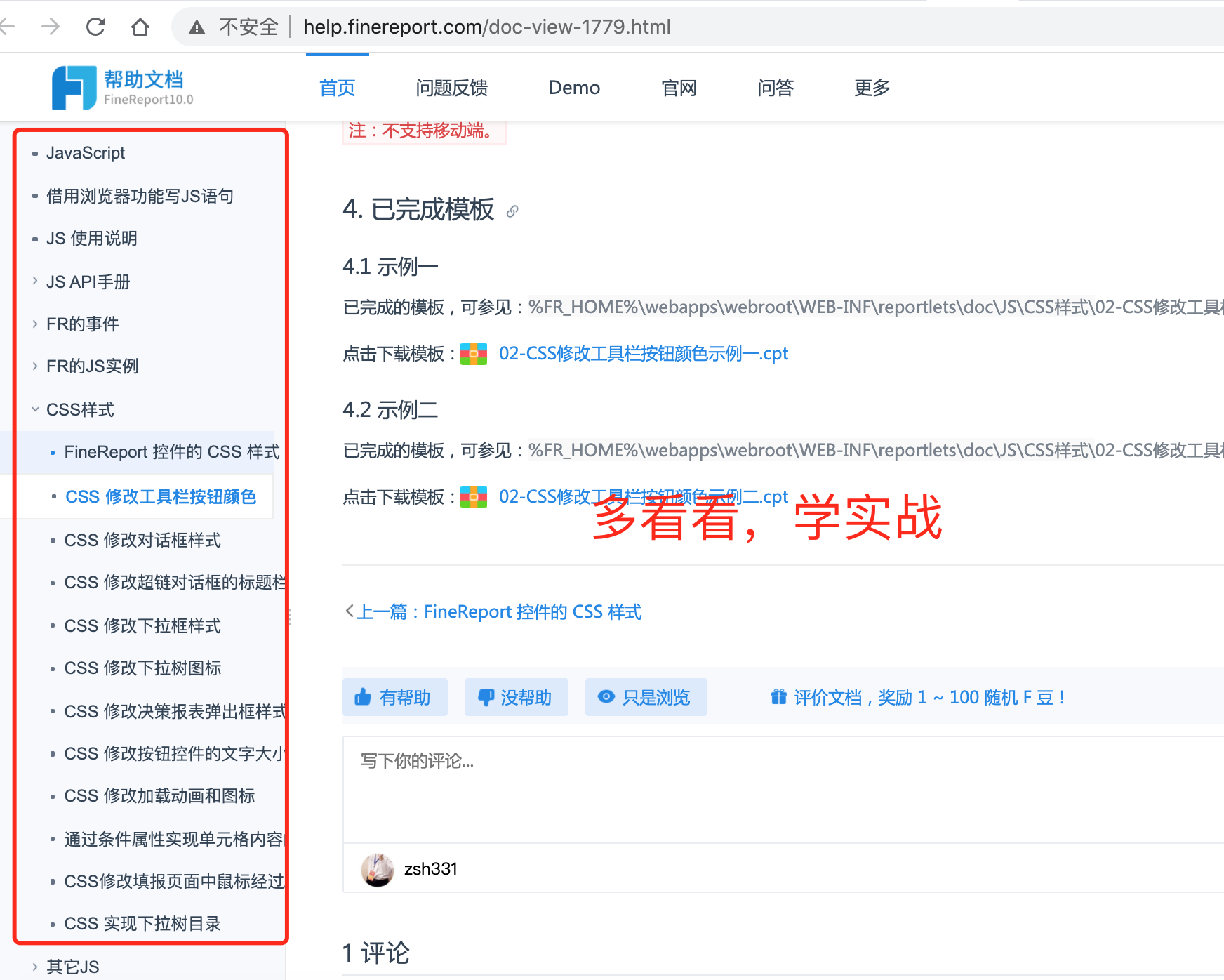This screenshot has height=980, width=1224.
Task: Click the browser address bar URL
Action: coord(487,27)
